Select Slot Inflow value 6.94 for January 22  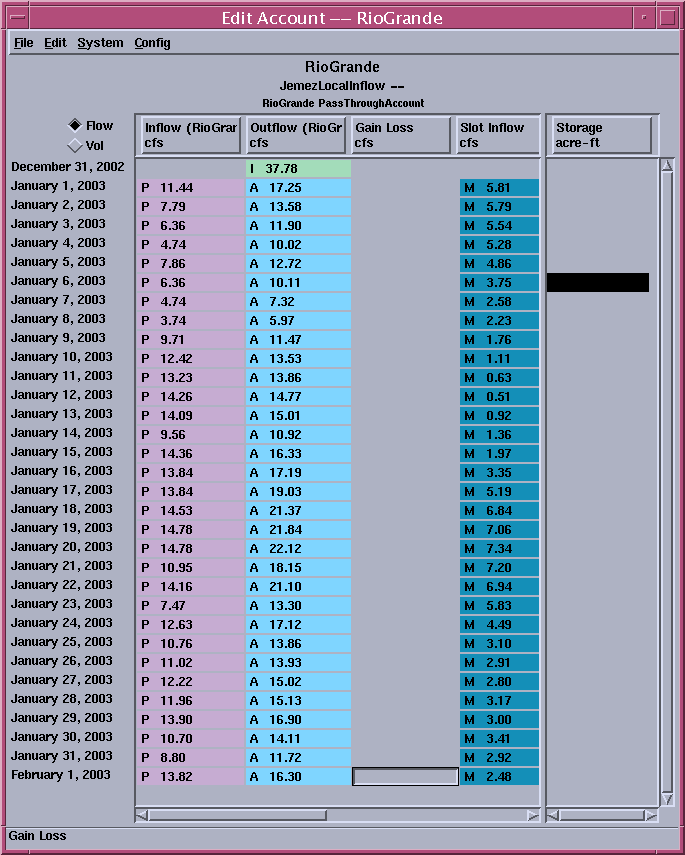499,587
